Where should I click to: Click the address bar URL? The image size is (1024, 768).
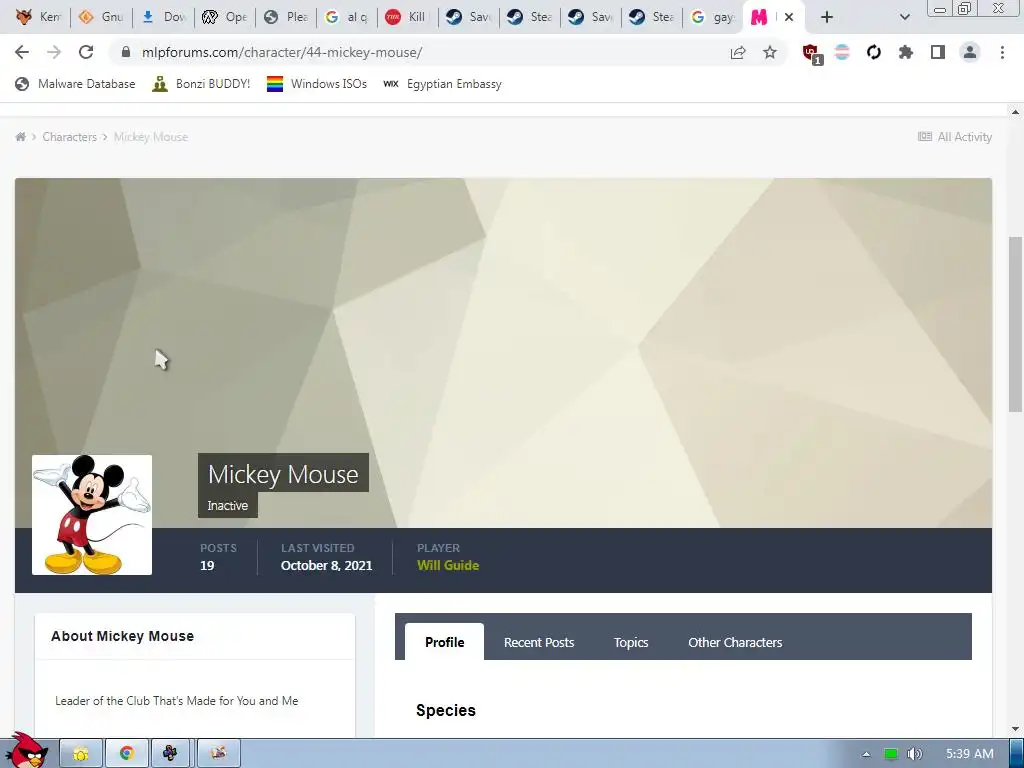(281, 52)
